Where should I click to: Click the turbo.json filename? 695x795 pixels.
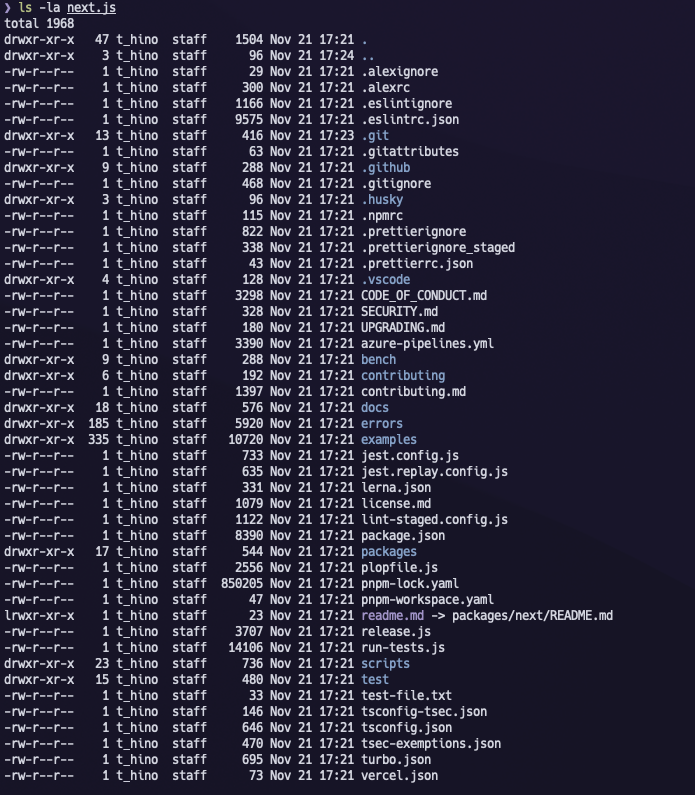(x=396, y=759)
